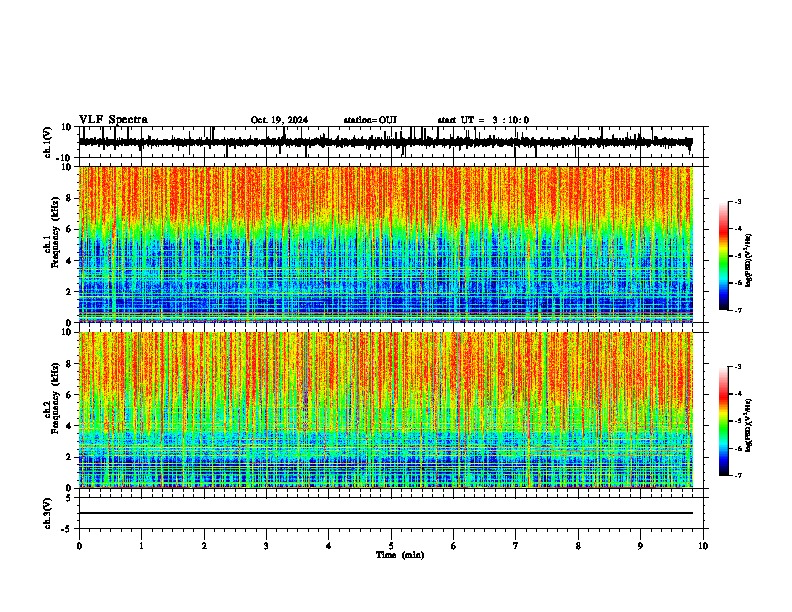Click the time axis tick label "3"
The height and width of the screenshot is (612, 792).
tap(266, 546)
